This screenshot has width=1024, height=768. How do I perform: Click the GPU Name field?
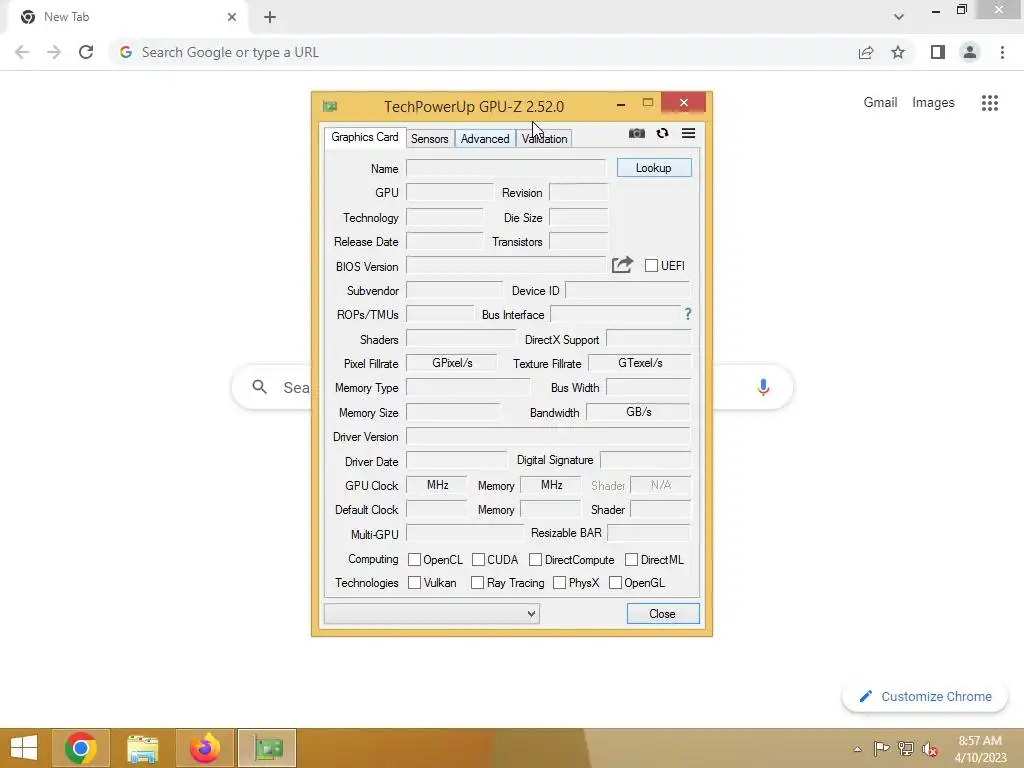pyautogui.click(x=506, y=168)
